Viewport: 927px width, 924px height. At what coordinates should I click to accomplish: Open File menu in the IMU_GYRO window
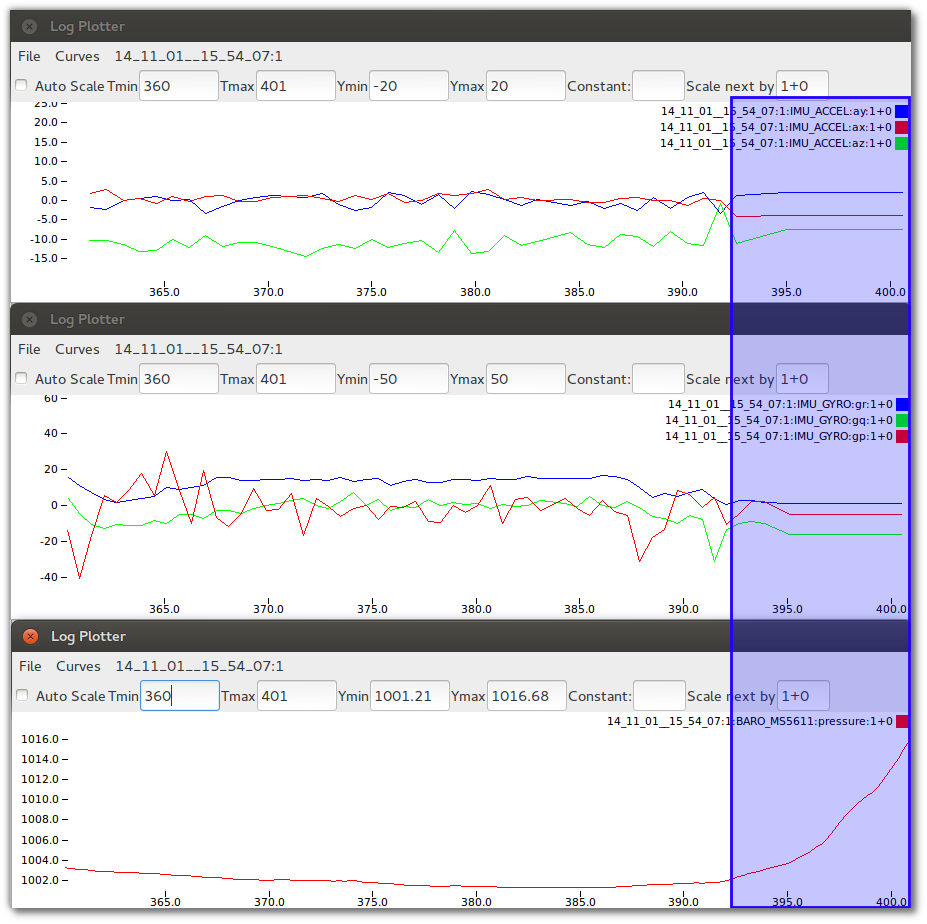point(29,349)
